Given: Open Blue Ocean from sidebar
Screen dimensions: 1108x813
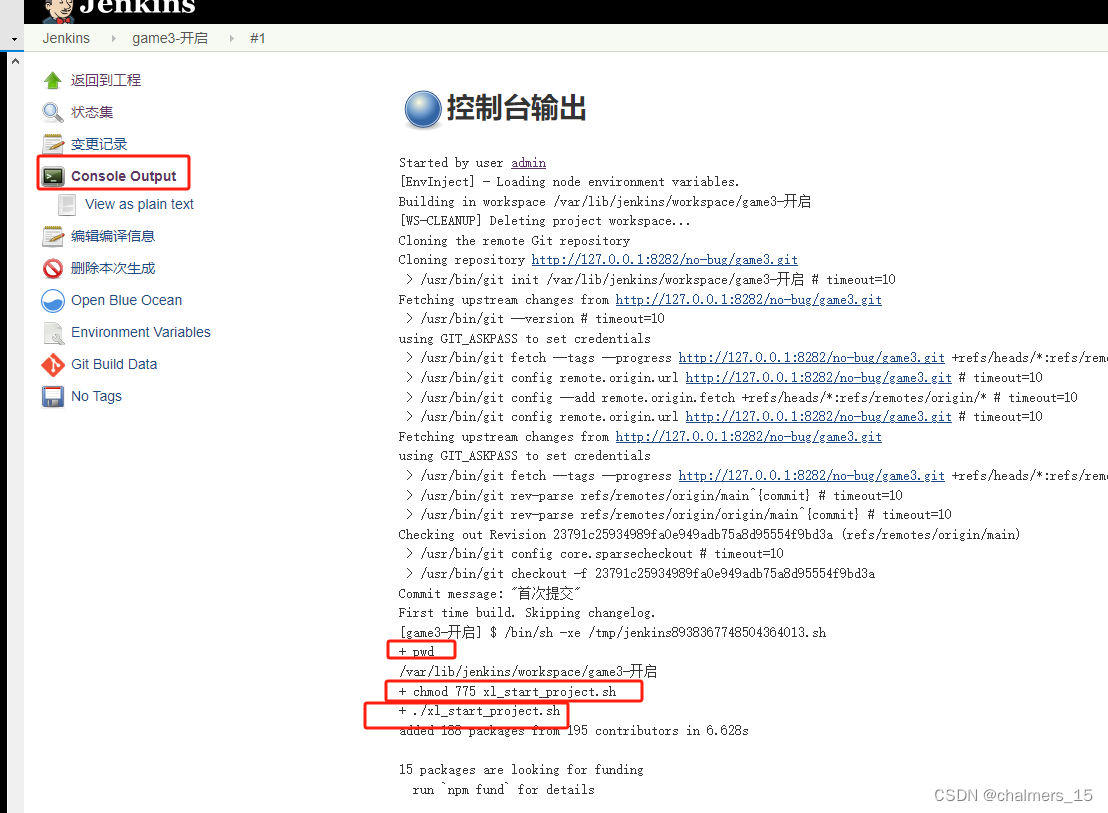Looking at the screenshot, I should click(x=126, y=300).
